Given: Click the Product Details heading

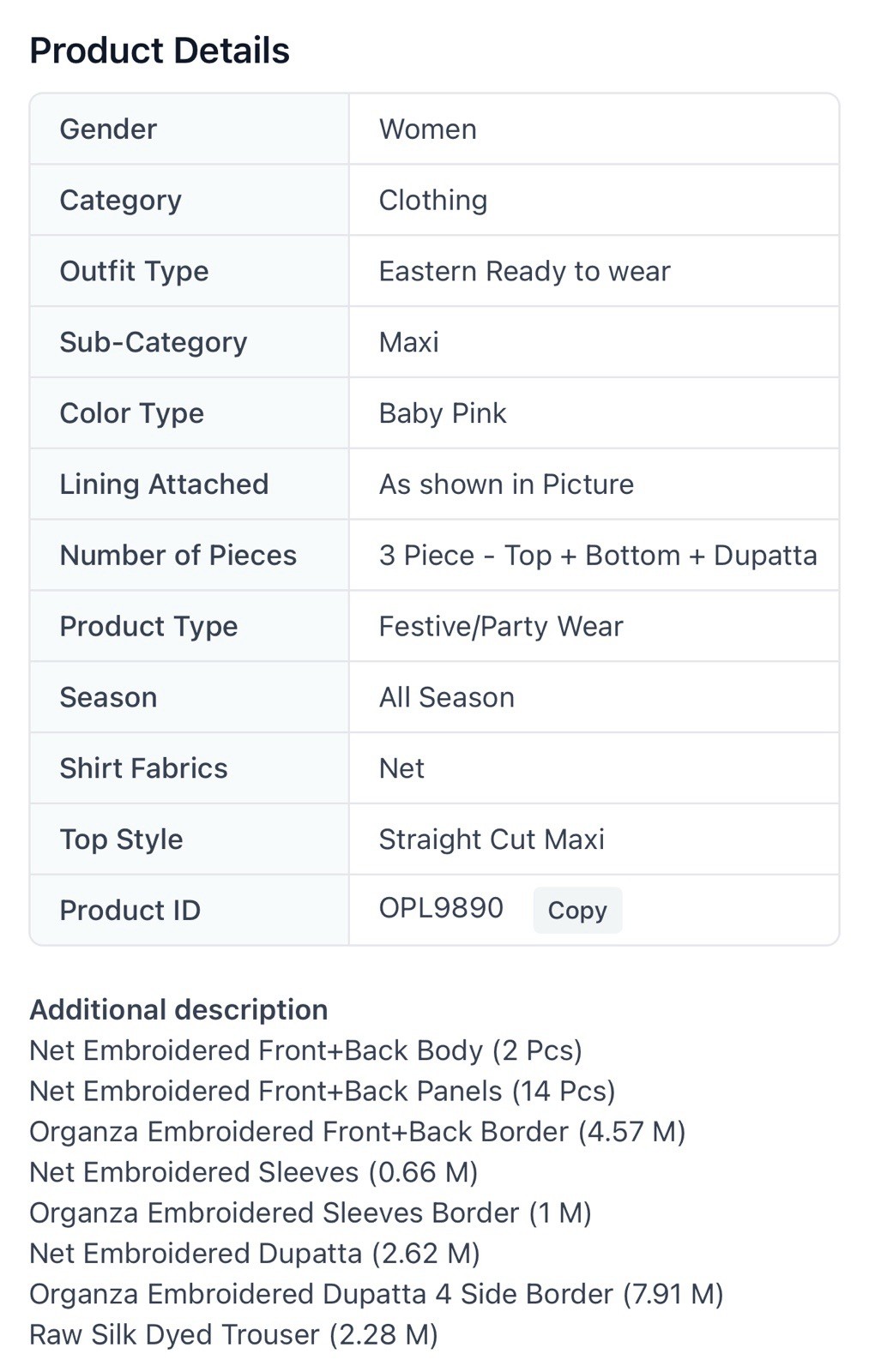Looking at the screenshot, I should 160,51.
